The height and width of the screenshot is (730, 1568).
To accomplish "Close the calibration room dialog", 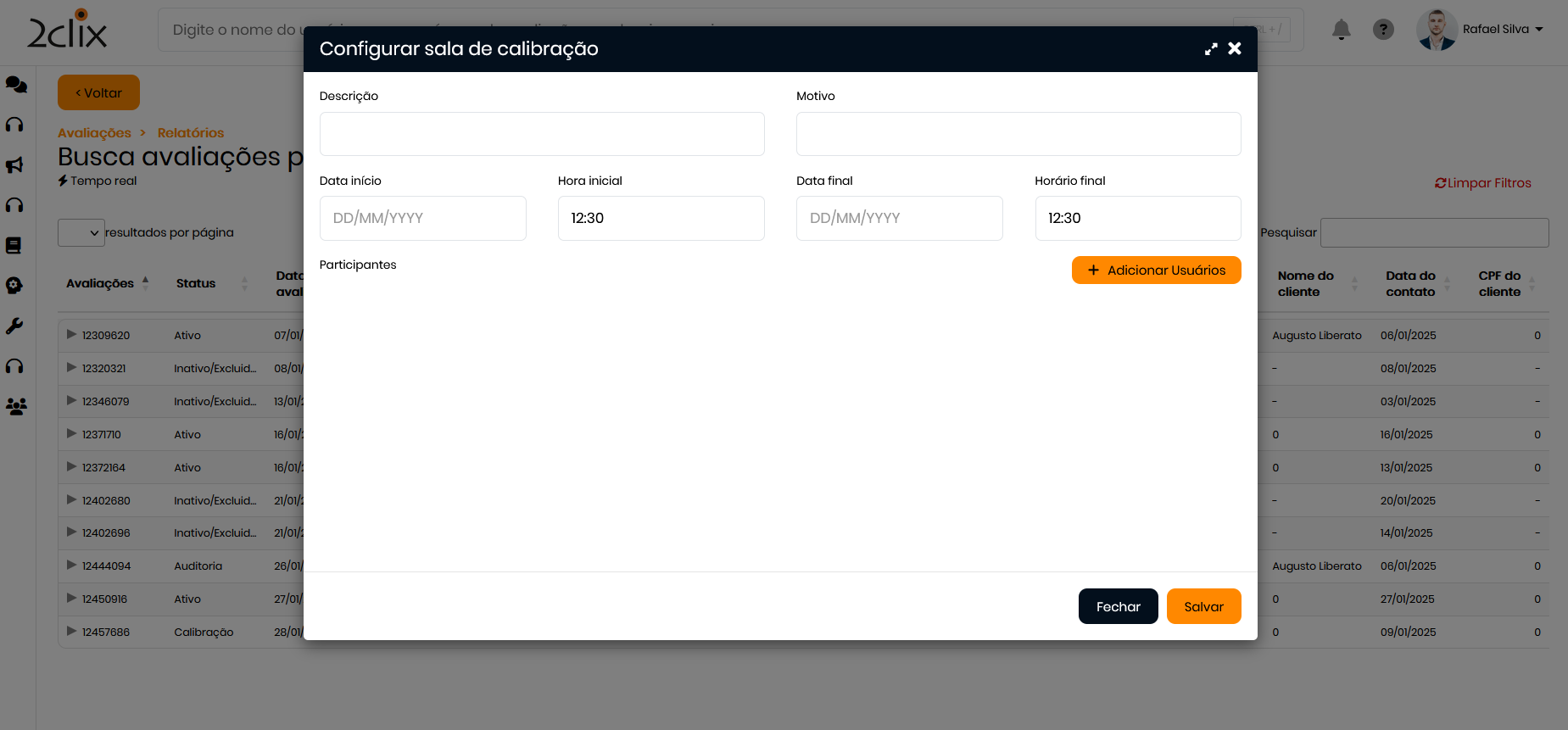I will [x=1235, y=49].
